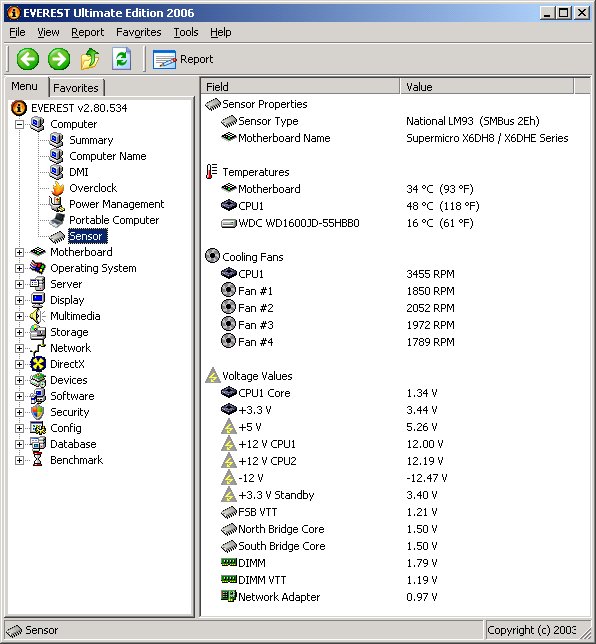Expand the Motherboard tree node
This screenshot has width=596, height=644.
(x=19, y=252)
